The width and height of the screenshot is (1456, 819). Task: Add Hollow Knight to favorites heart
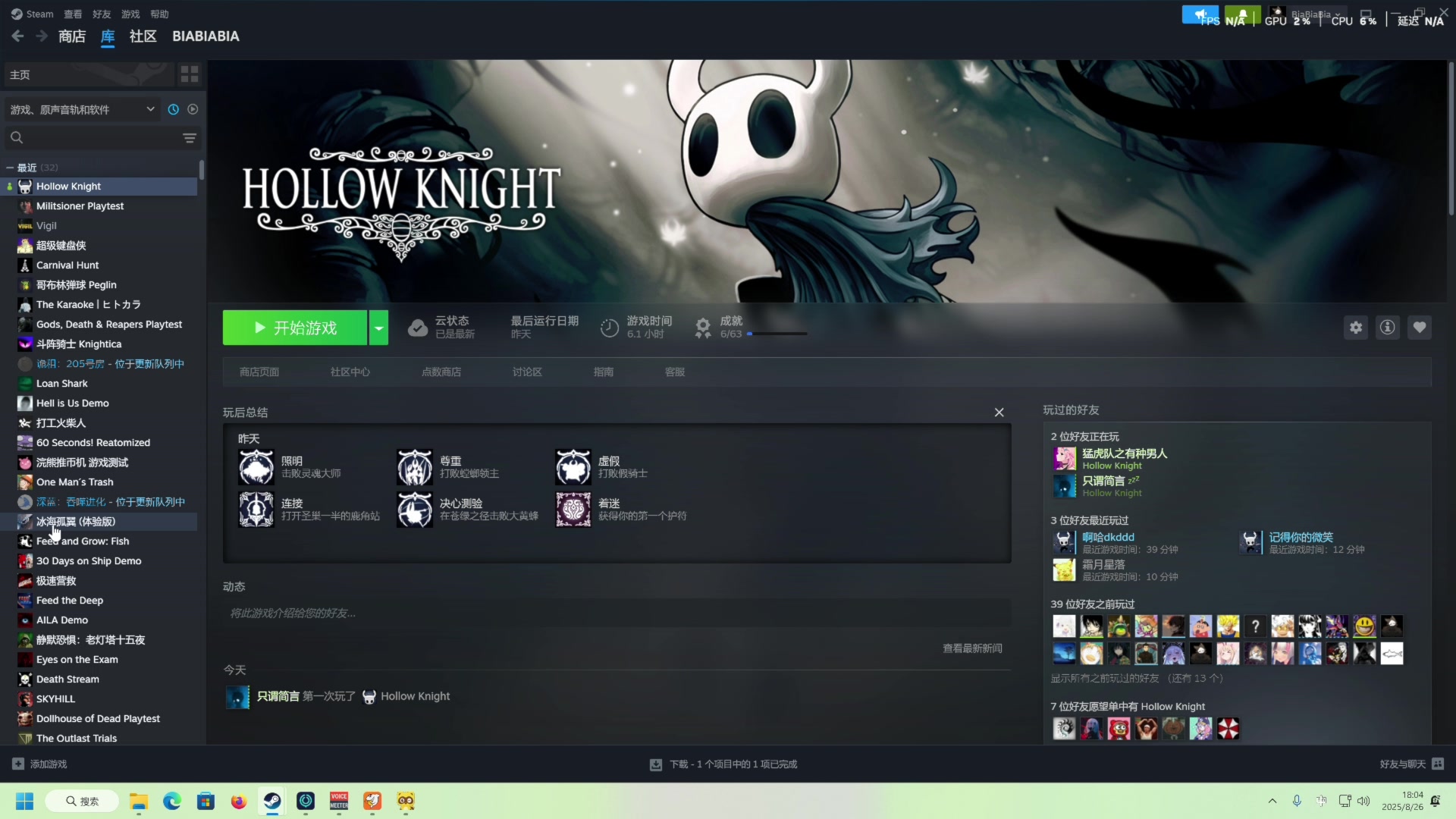click(x=1420, y=328)
